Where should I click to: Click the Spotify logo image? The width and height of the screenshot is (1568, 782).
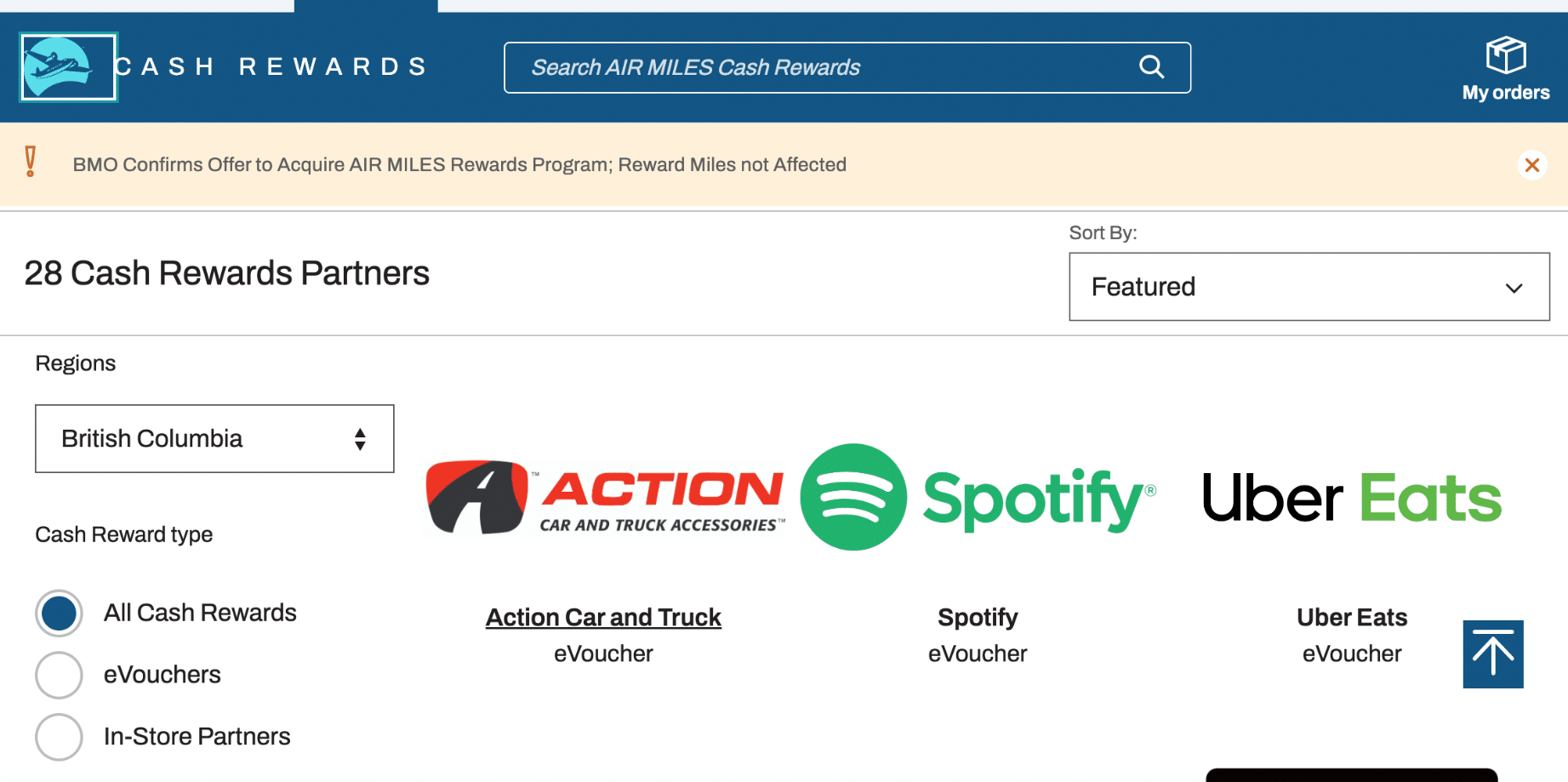[x=978, y=498]
